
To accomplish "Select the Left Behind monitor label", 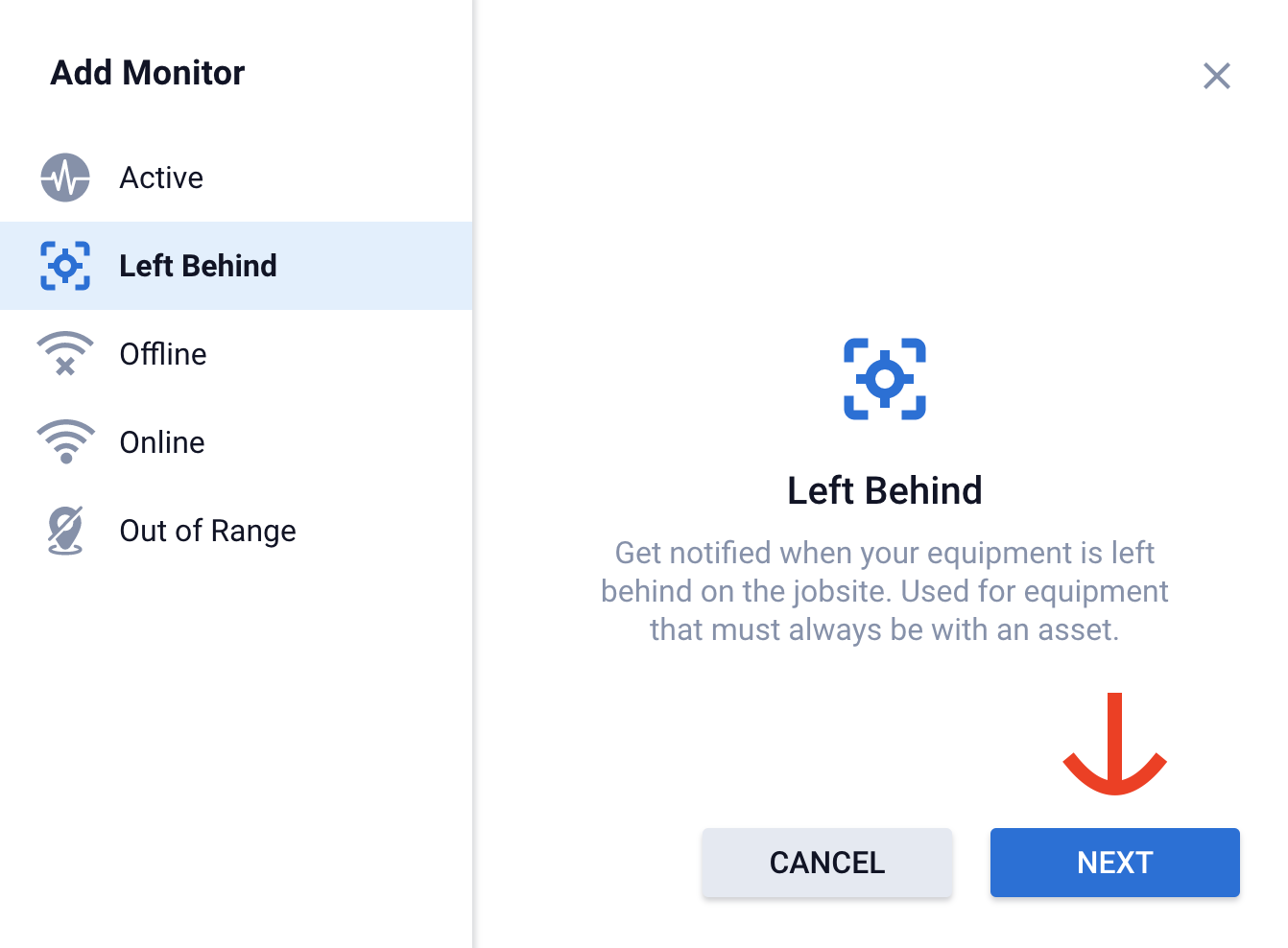I will [x=198, y=266].
